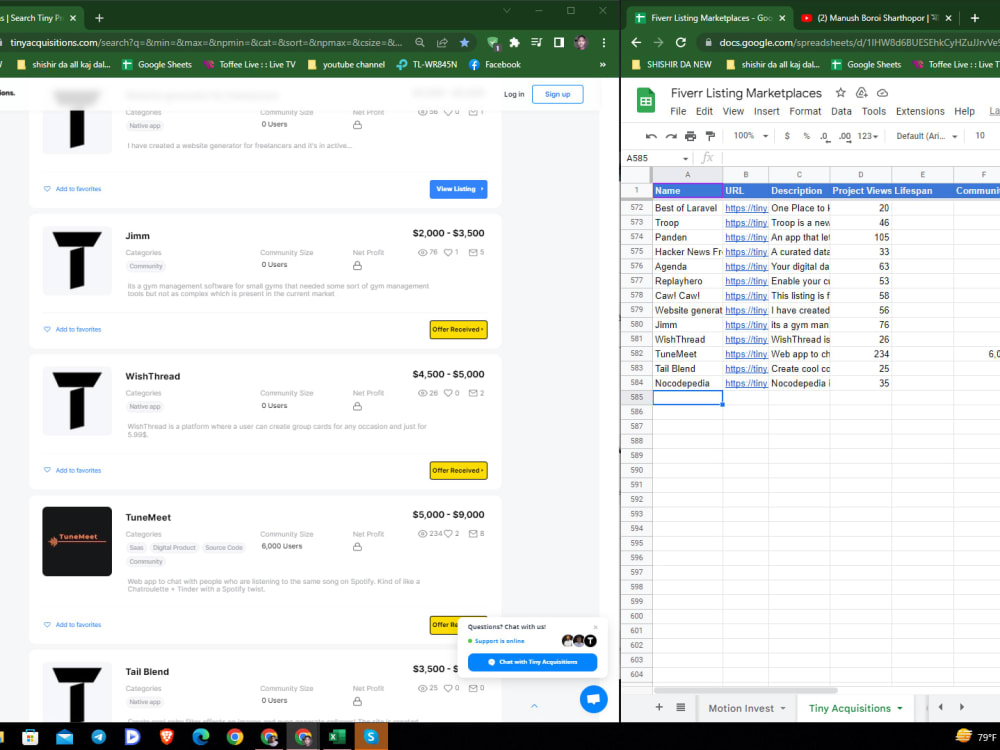Click the cloud save status icon

[882, 93]
